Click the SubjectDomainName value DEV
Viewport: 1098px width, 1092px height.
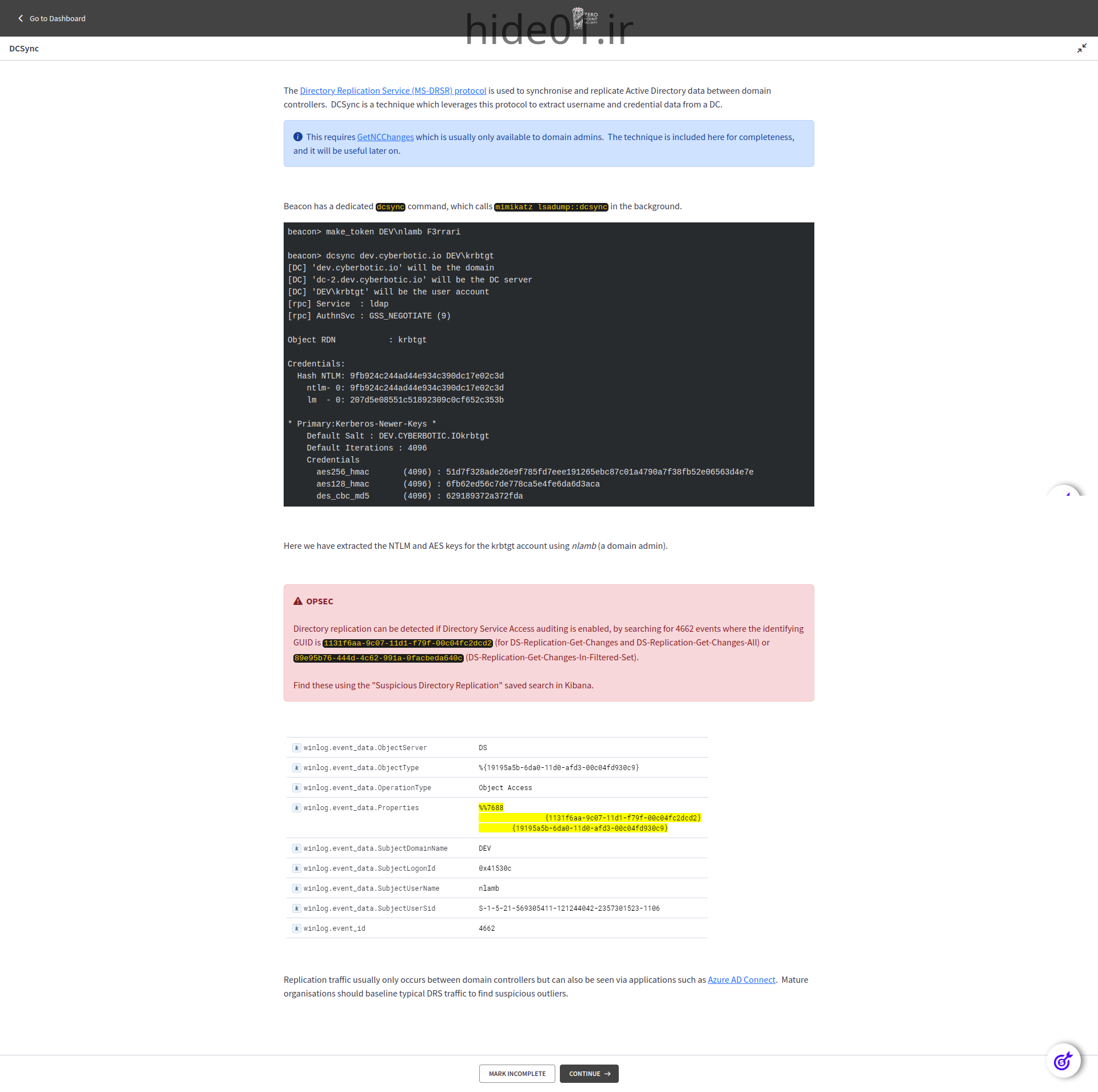tap(485, 848)
